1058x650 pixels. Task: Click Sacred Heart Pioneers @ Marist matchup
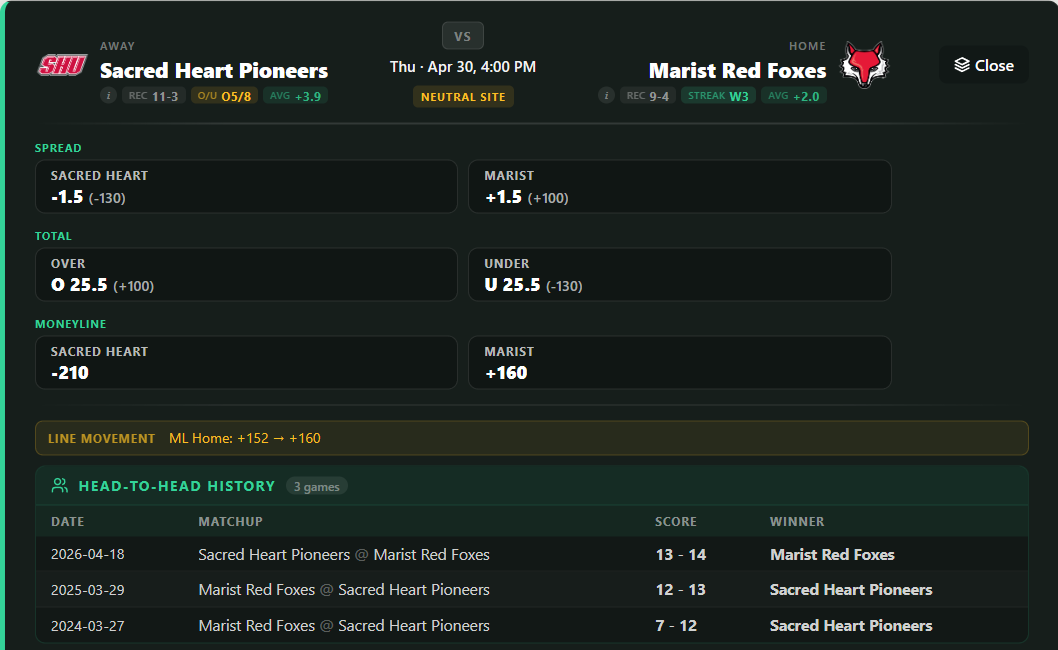tap(344, 554)
